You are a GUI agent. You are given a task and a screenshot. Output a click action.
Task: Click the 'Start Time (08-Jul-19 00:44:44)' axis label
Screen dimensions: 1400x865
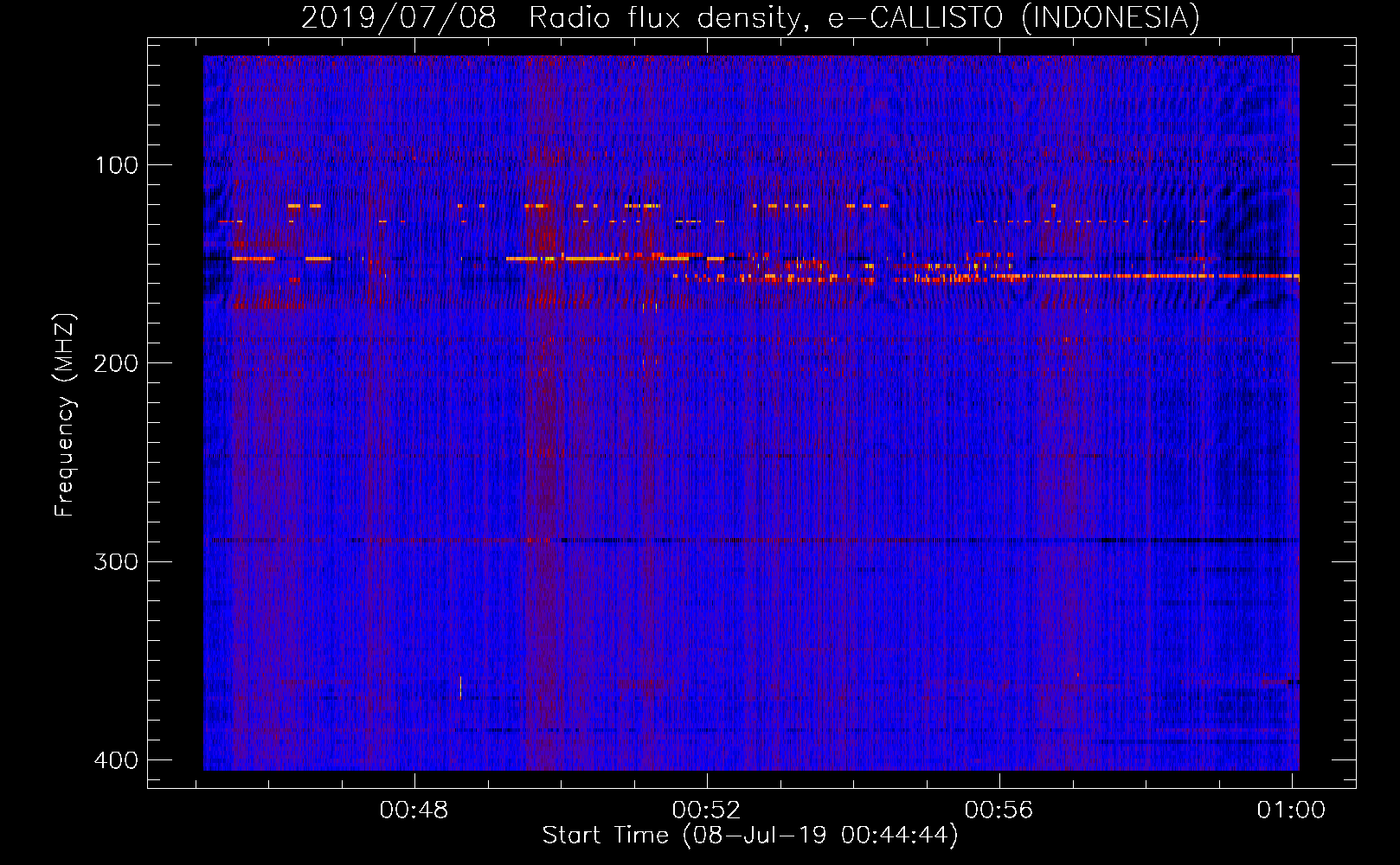[750, 836]
